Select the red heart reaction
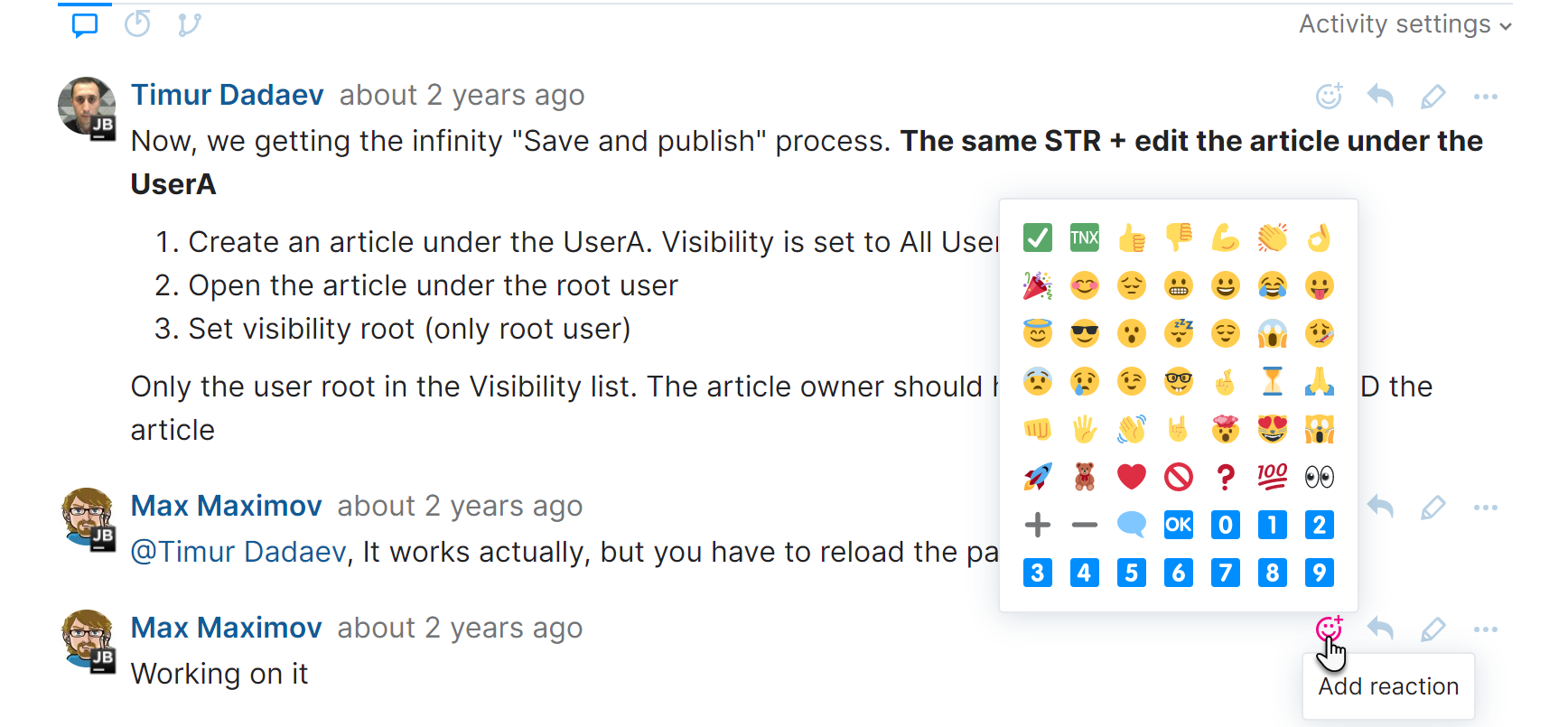Screen dimensions: 1568x727 (x=1131, y=476)
